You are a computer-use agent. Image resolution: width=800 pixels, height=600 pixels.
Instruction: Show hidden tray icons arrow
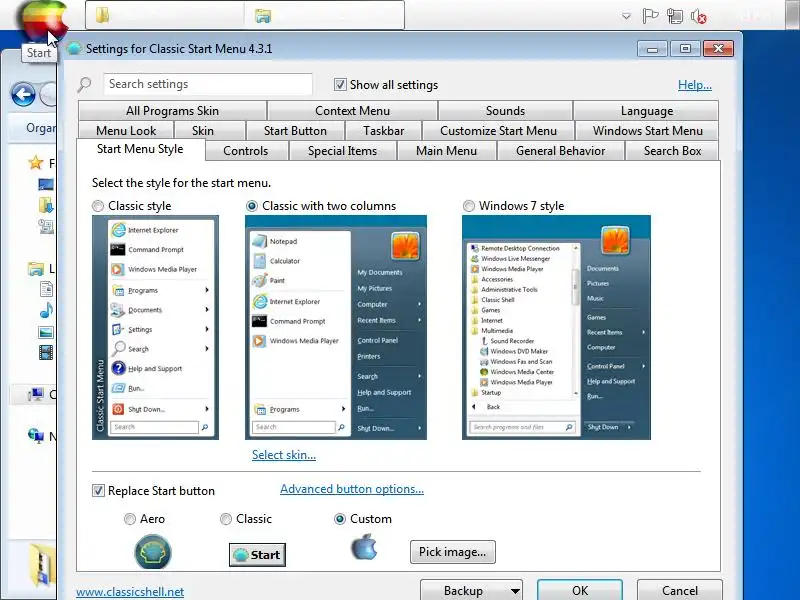(x=626, y=16)
